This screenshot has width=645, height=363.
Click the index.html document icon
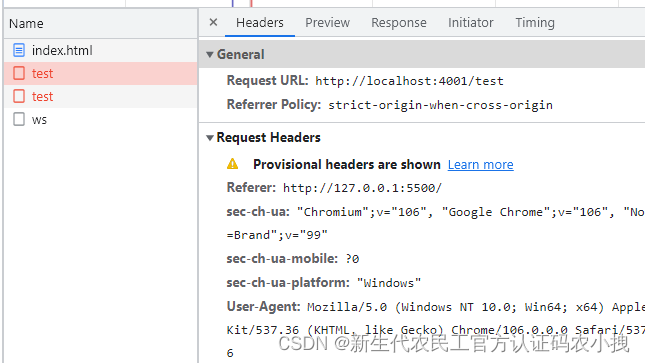coord(19,50)
